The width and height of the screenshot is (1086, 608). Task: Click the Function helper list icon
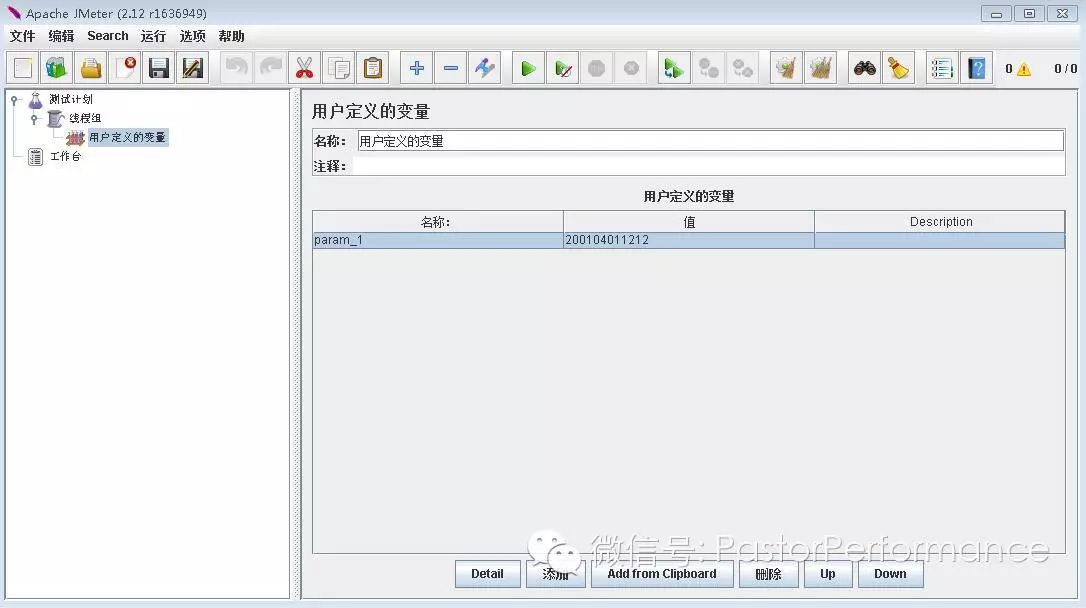click(942, 68)
